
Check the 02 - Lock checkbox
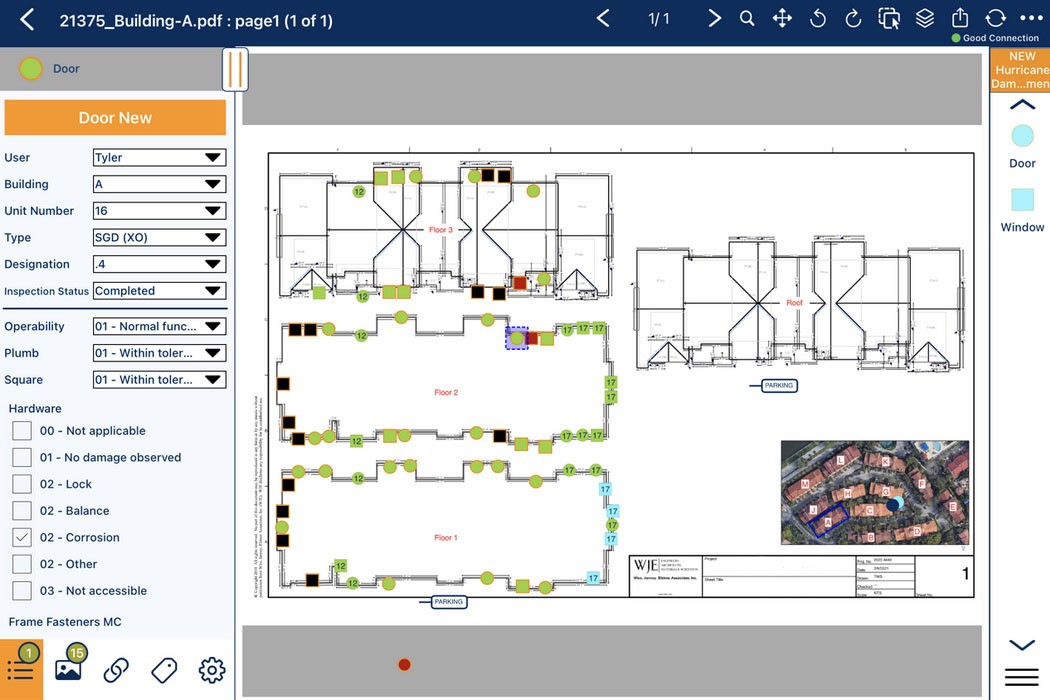pos(22,484)
